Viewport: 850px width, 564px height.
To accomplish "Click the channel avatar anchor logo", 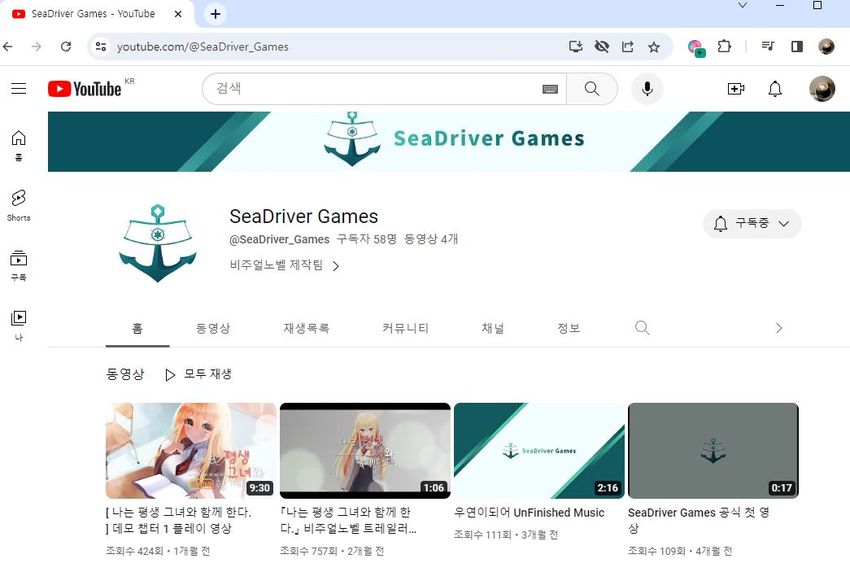I will point(158,243).
